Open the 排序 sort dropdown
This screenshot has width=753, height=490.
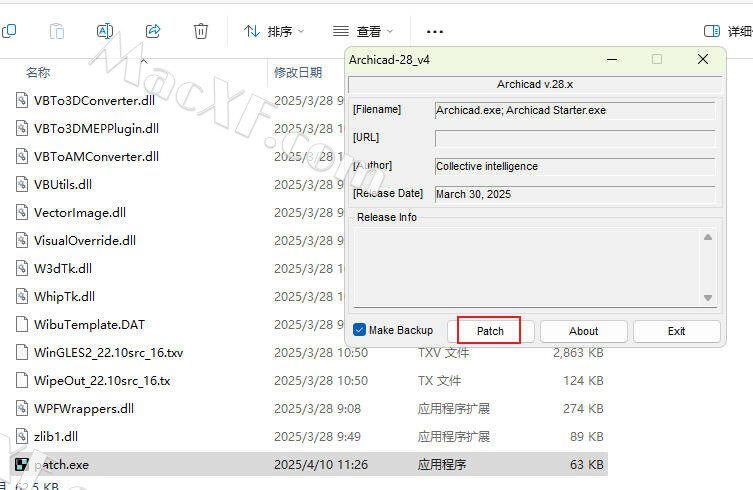coord(274,32)
